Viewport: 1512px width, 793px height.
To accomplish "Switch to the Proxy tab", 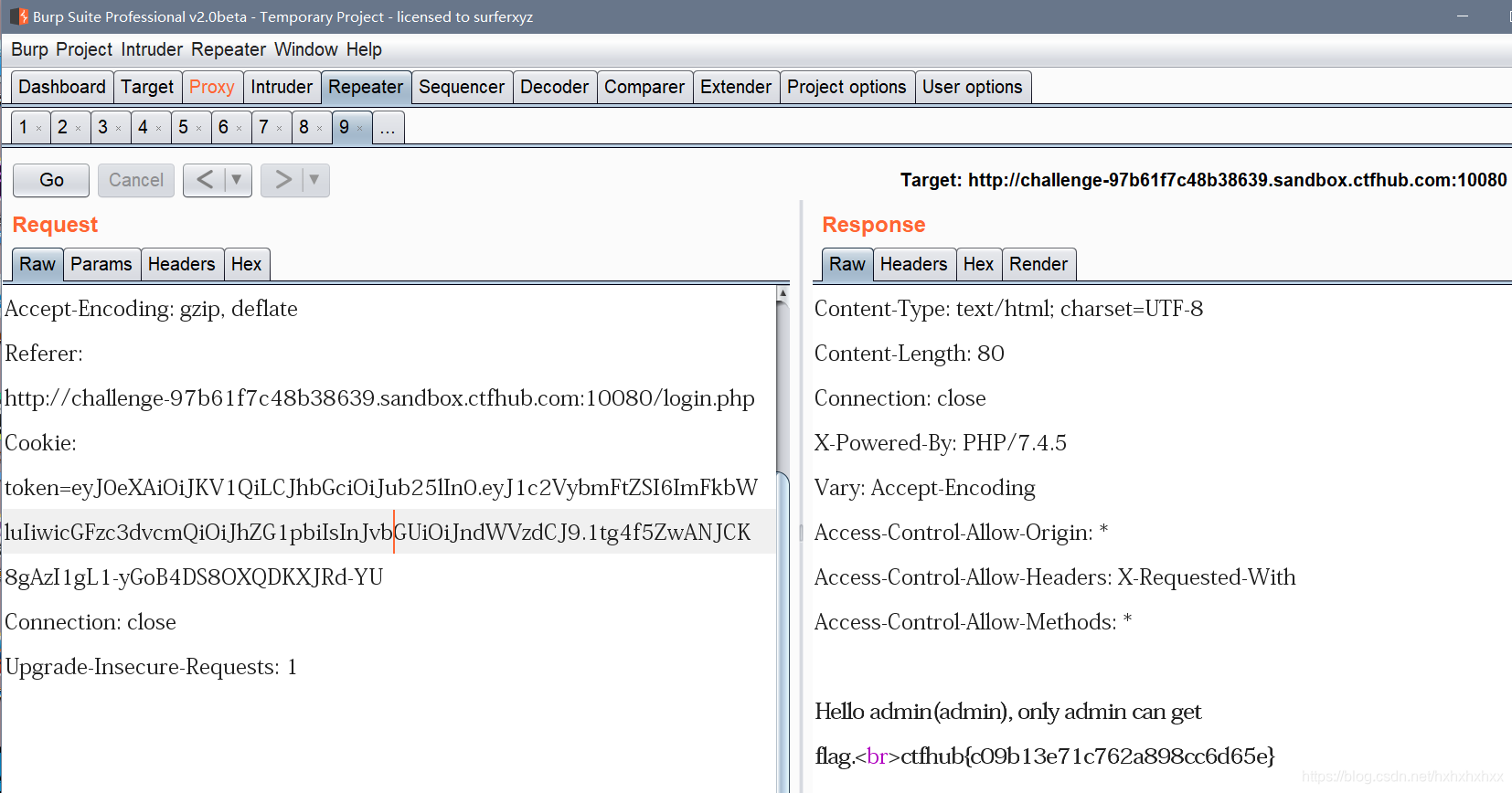I will point(212,87).
